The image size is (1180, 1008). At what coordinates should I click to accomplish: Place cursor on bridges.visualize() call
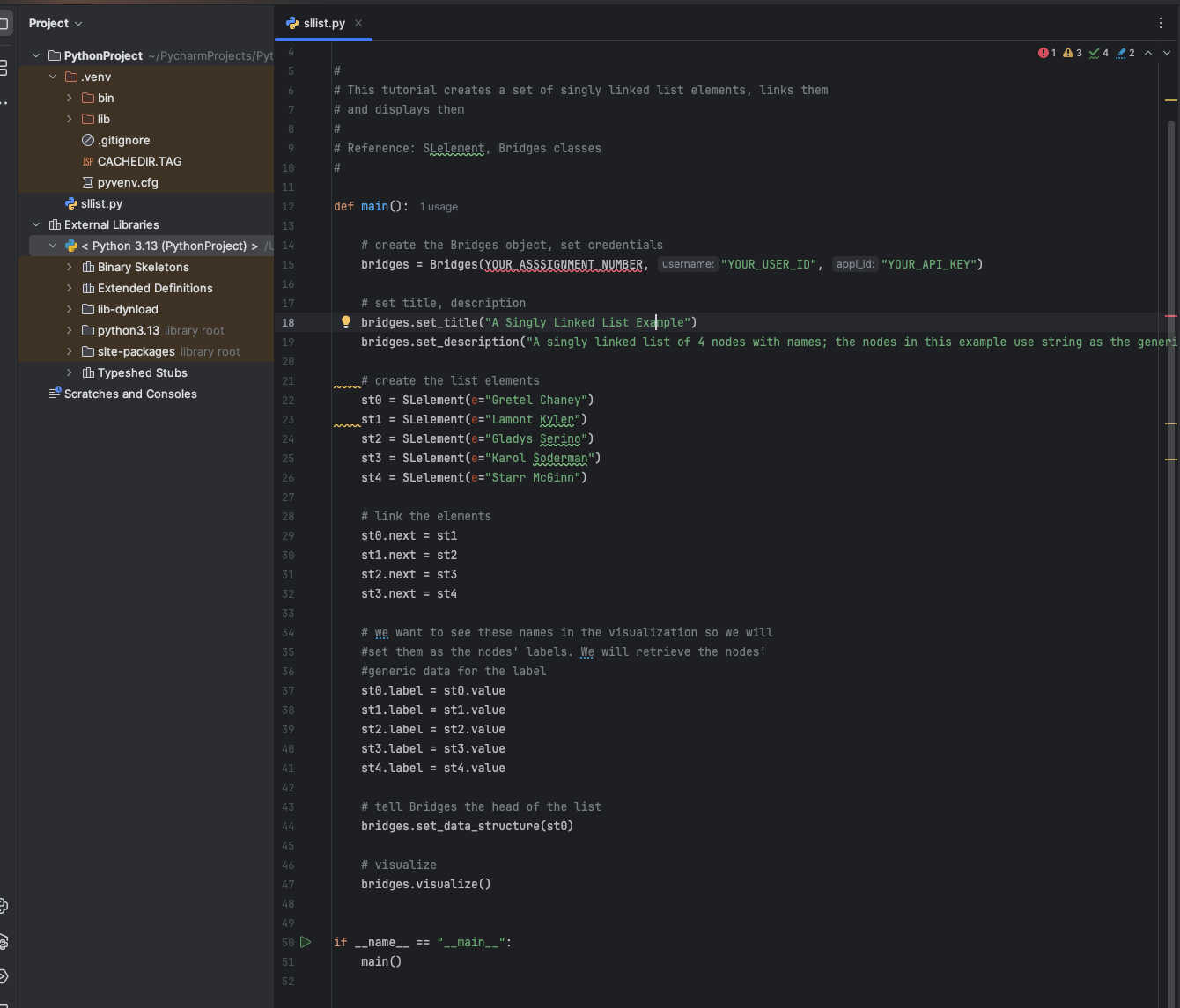pyautogui.click(x=426, y=884)
